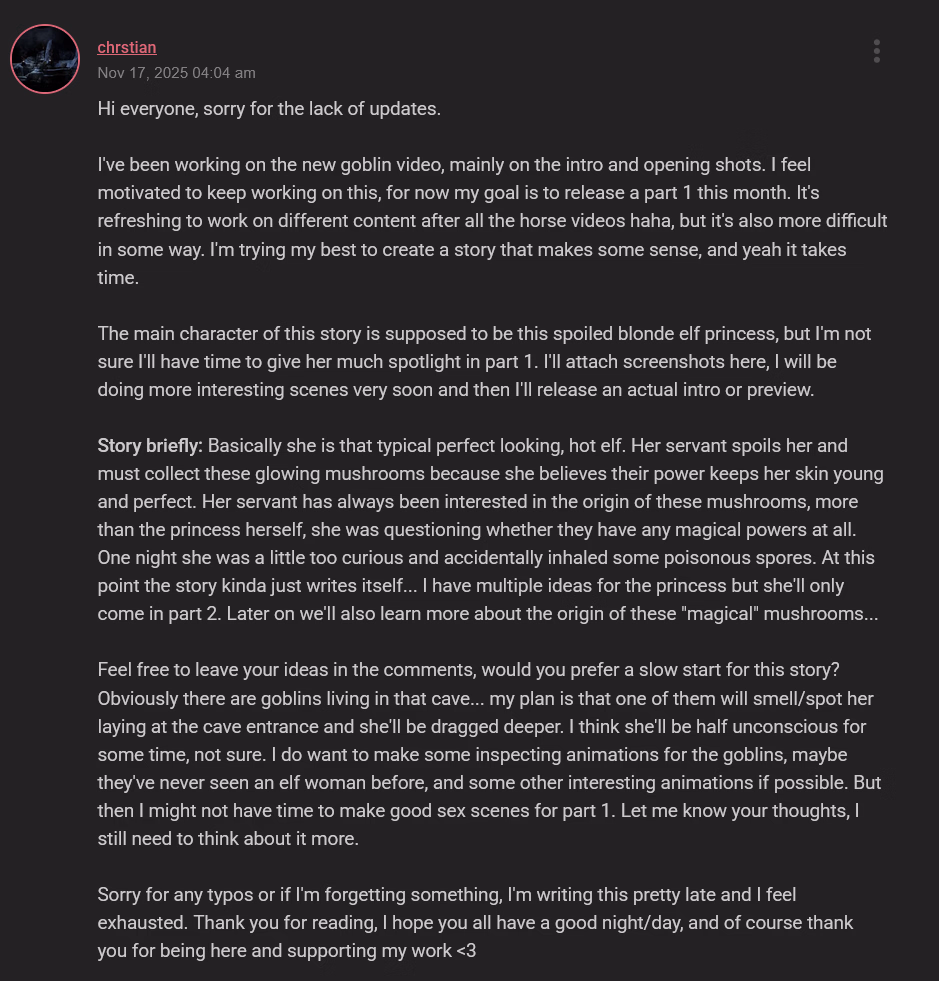Viewport: 939px width, 981px height.
Task: Open the three-dot post options menu
Action: [x=876, y=51]
